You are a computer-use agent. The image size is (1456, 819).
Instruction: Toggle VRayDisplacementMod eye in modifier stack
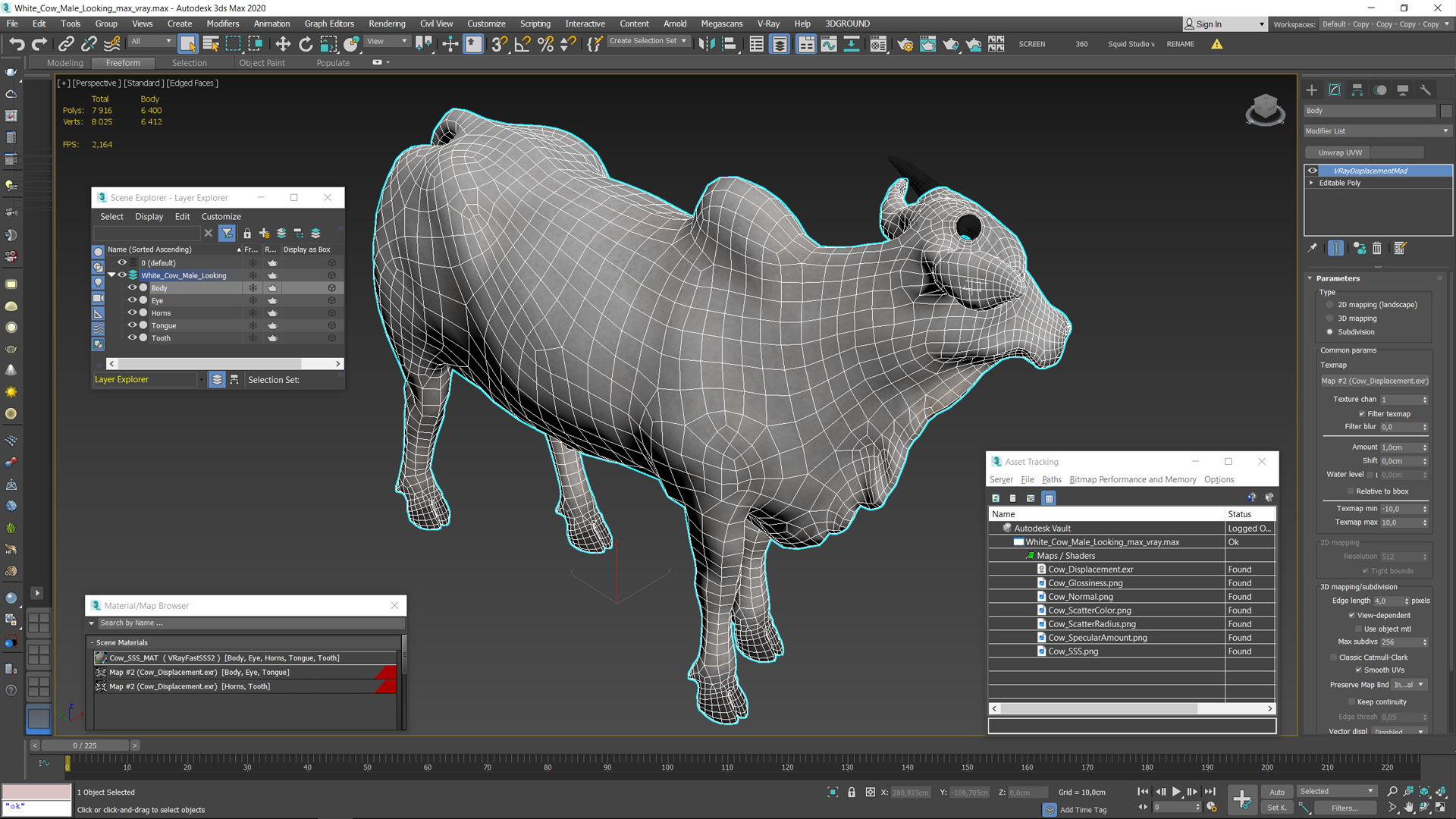pyautogui.click(x=1313, y=171)
